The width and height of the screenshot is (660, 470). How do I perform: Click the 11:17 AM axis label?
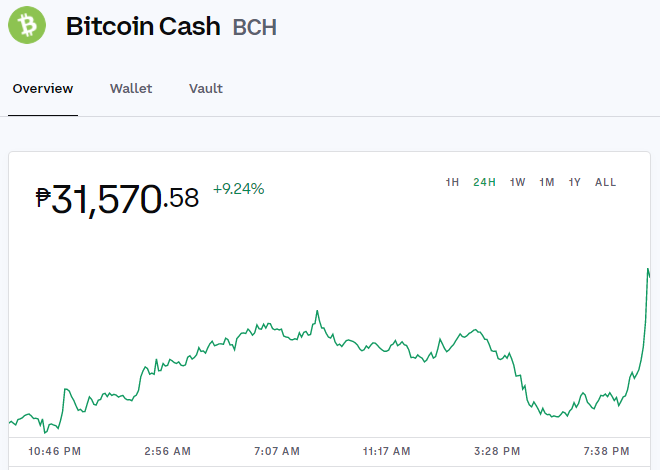[x=387, y=451]
